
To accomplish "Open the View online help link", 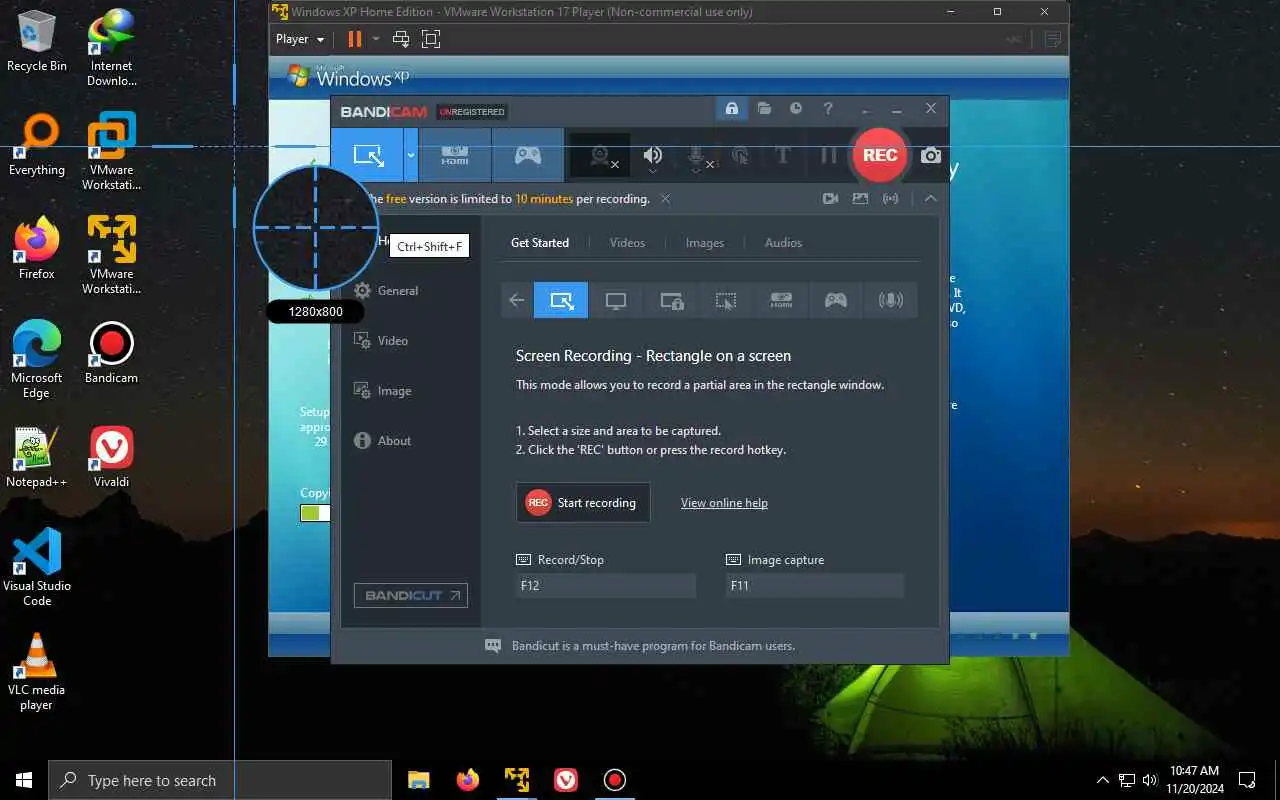I will point(724,503).
